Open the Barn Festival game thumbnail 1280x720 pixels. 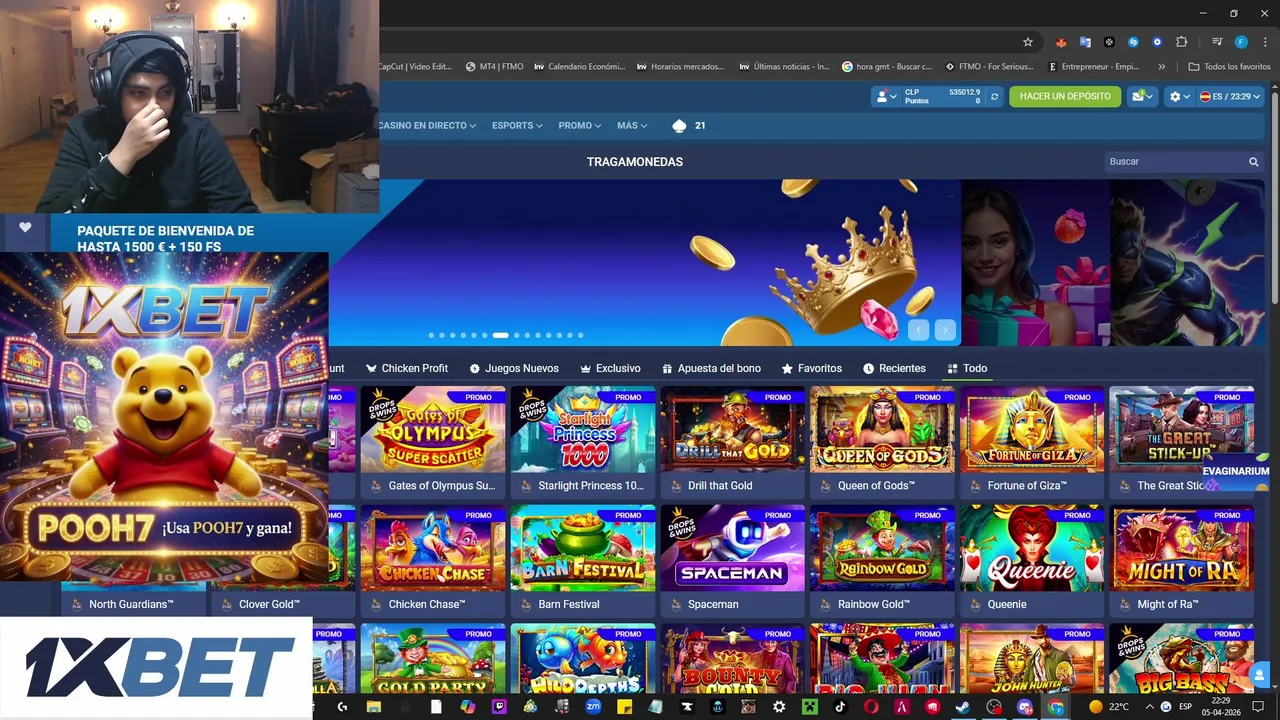583,548
